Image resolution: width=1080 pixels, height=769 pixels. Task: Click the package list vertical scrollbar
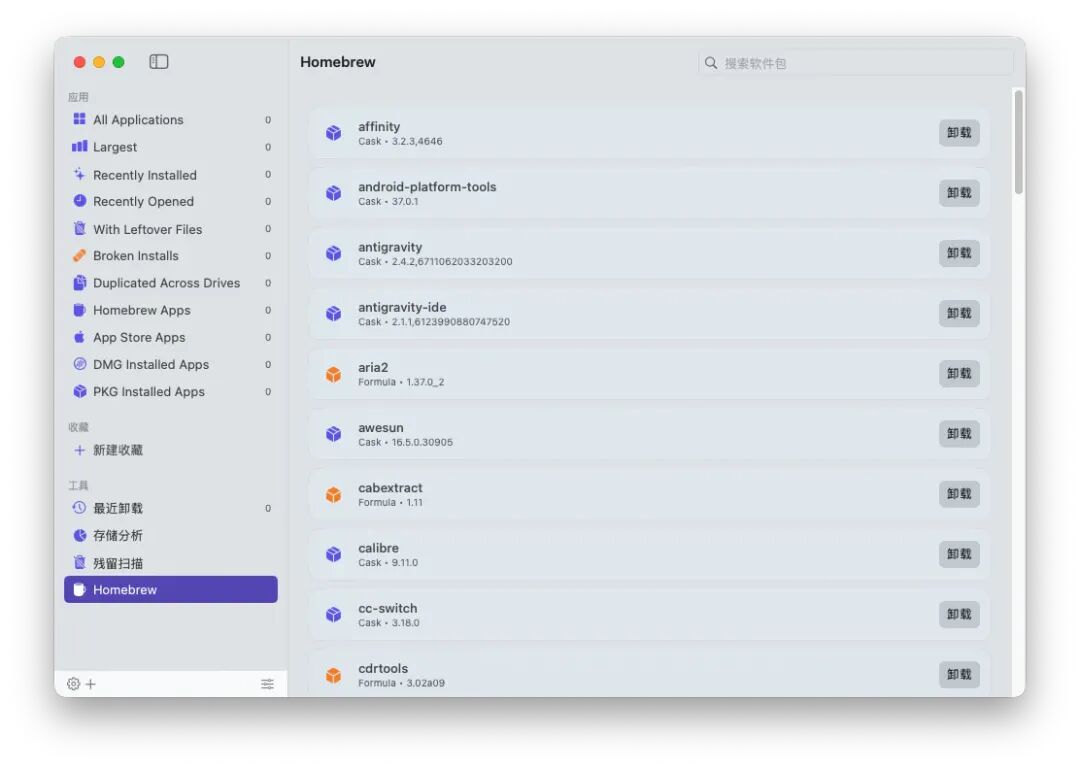[x=1018, y=143]
